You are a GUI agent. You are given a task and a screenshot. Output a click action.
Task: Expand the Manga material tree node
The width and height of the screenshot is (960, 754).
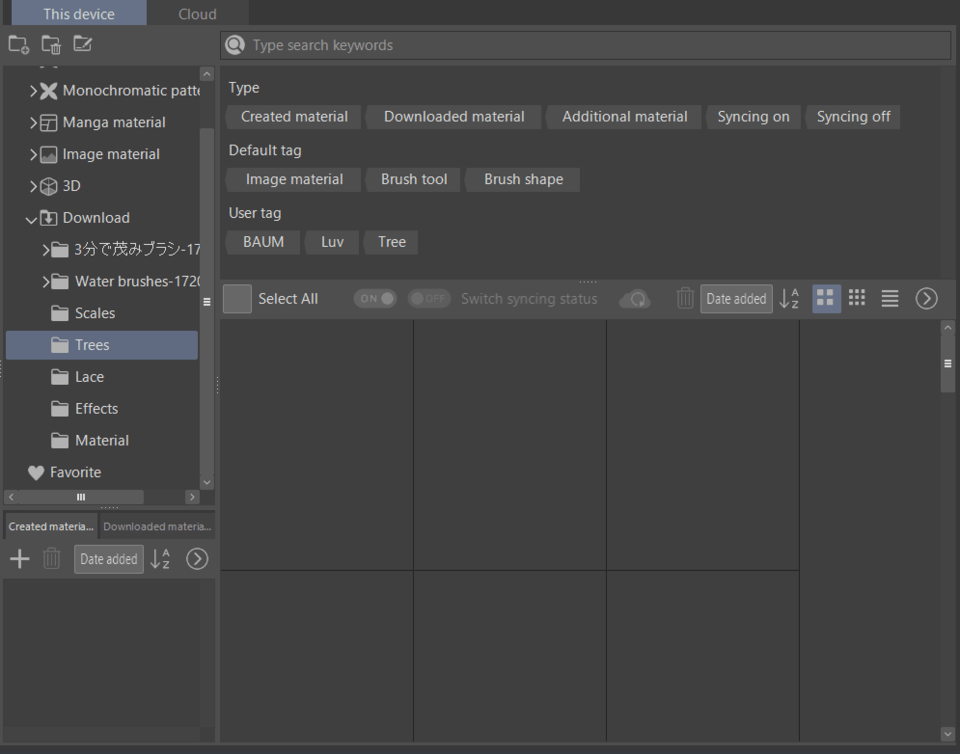33,122
